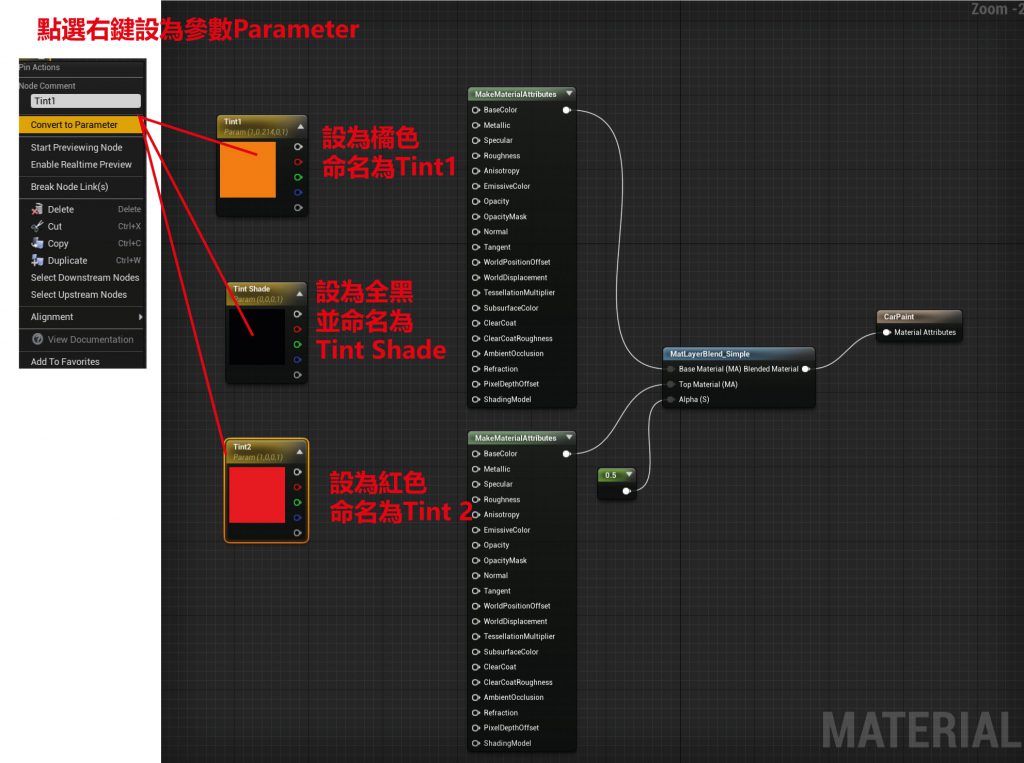Select Start Previewing Node
This screenshot has width=1024, height=763.
click(76, 148)
